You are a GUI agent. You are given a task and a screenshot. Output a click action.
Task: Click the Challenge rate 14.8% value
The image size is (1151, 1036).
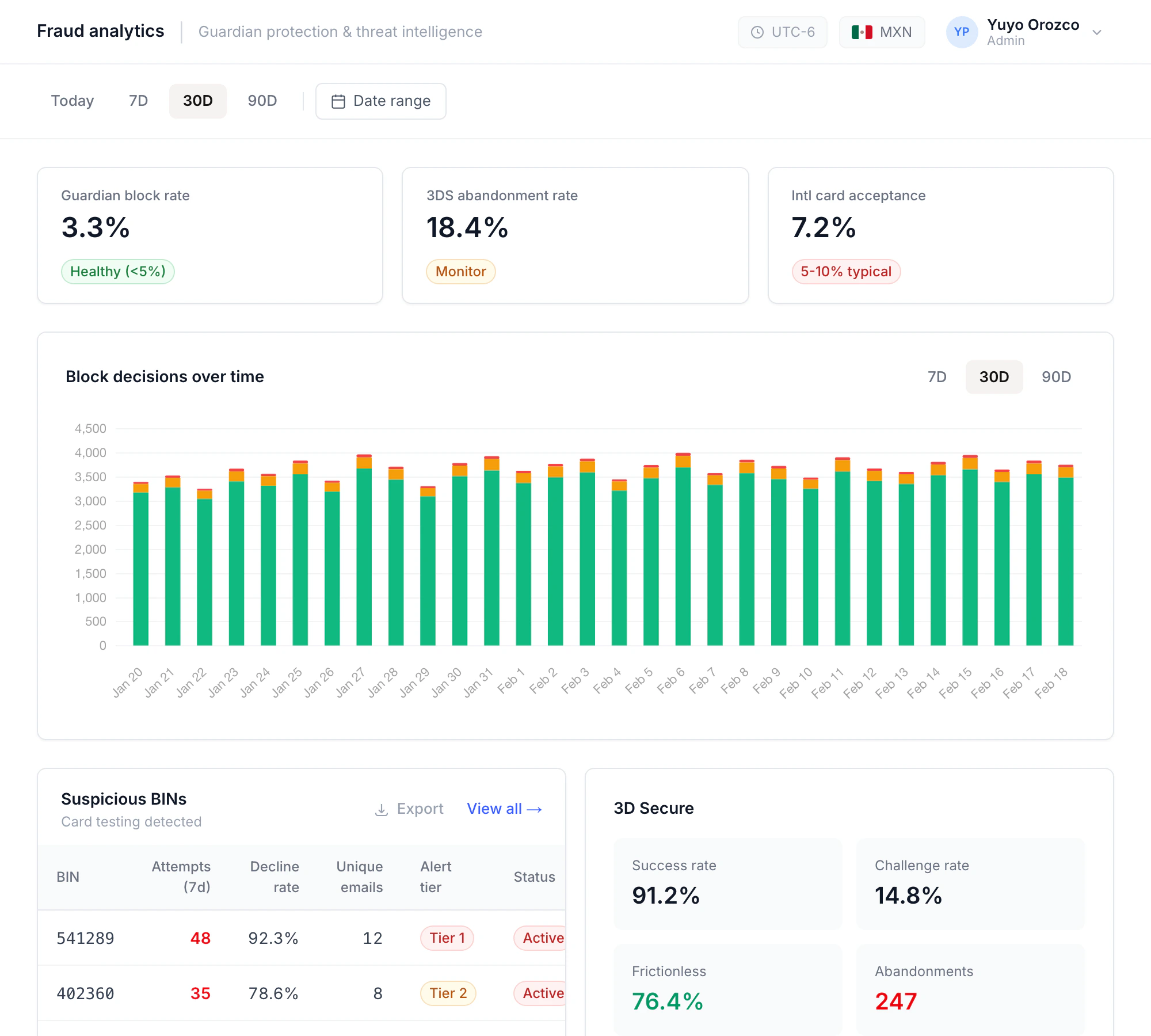[x=908, y=896]
